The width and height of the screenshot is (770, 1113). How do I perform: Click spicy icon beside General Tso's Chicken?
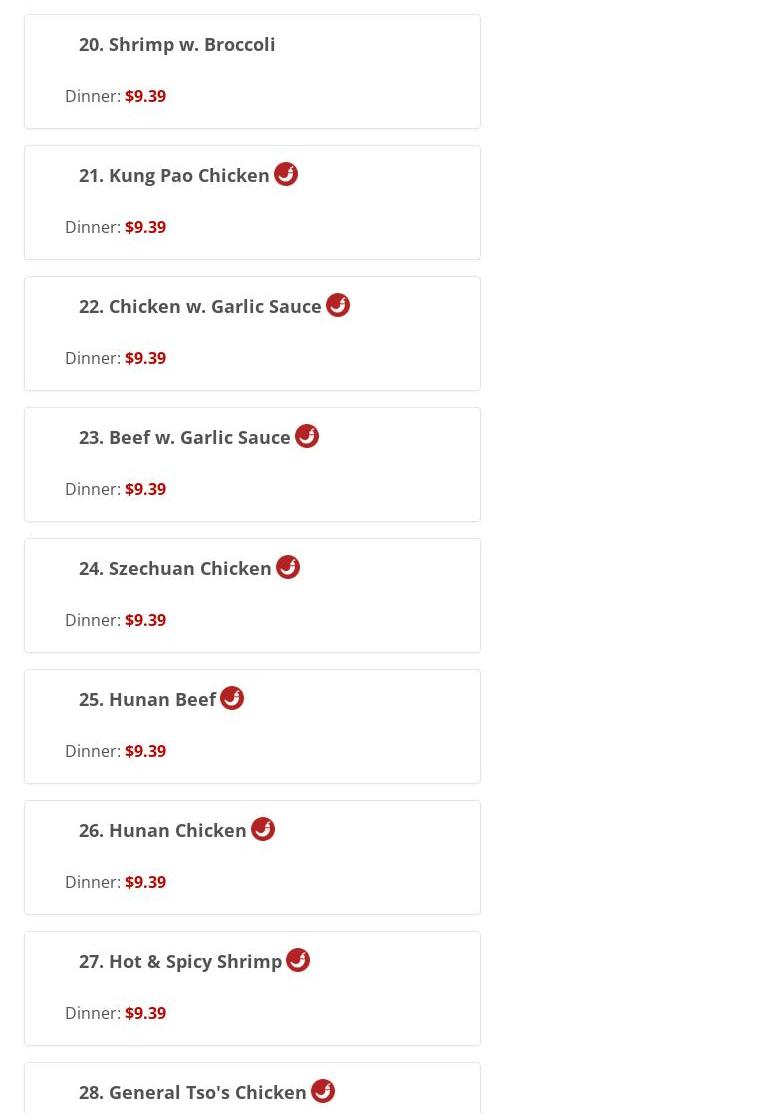point(323,1091)
